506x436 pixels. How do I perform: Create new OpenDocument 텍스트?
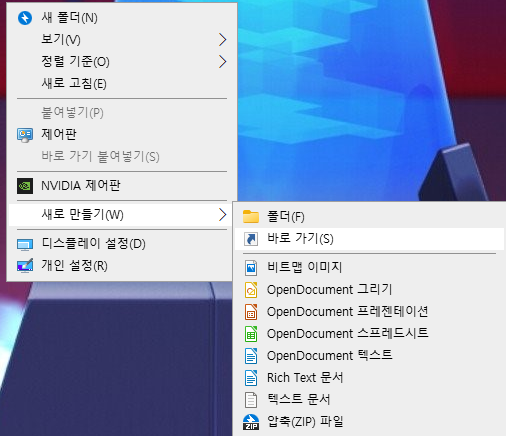(x=369, y=356)
